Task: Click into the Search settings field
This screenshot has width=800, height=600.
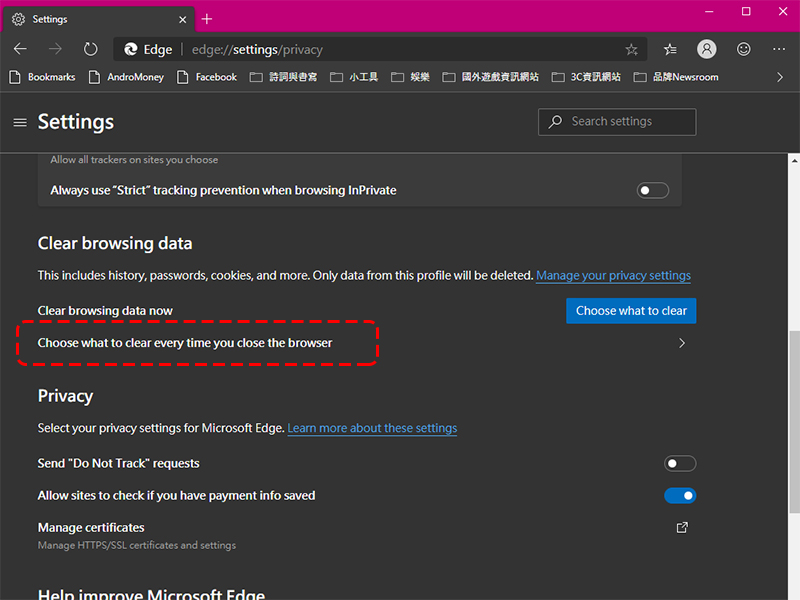Action: (617, 122)
